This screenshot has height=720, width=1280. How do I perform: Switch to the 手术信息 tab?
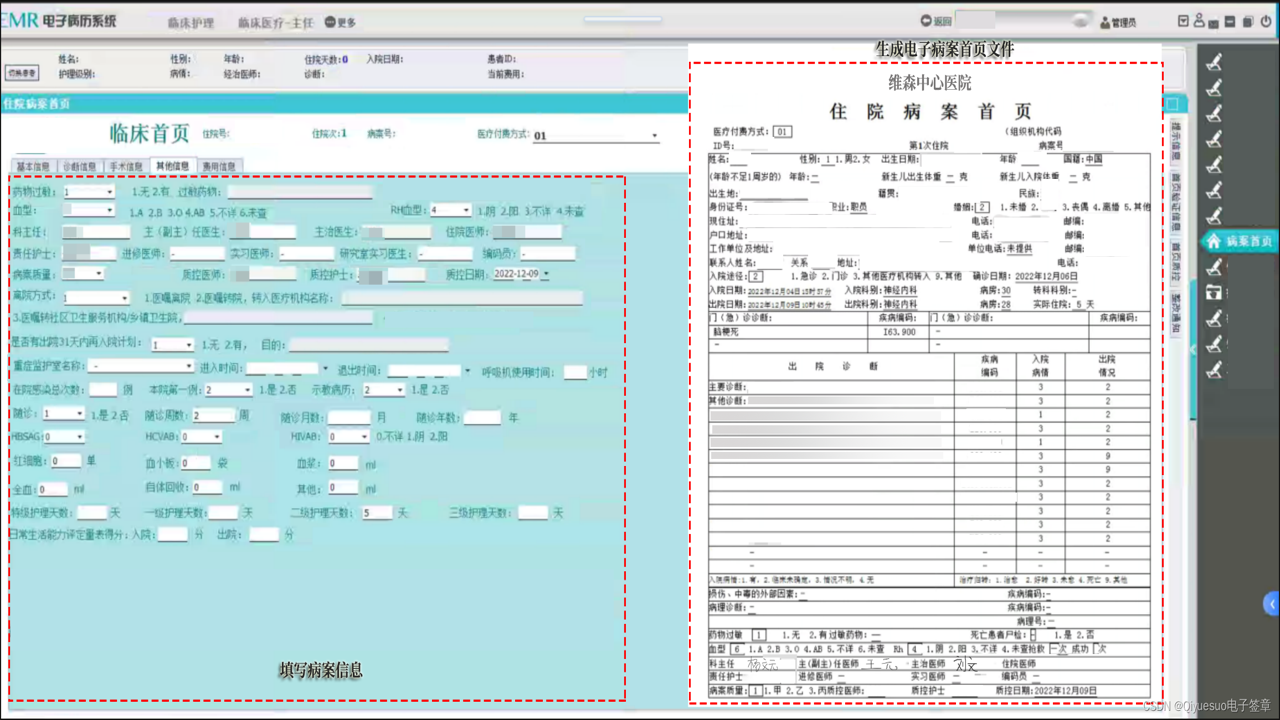pos(125,166)
